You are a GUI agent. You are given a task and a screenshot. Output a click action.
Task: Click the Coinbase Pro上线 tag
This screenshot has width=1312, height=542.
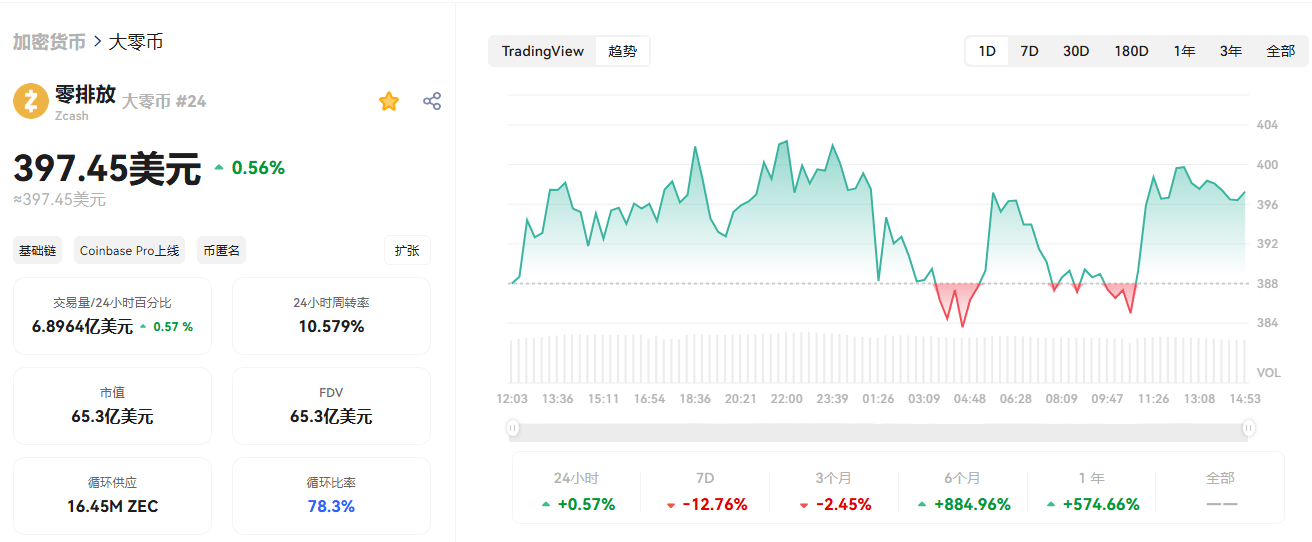[130, 251]
